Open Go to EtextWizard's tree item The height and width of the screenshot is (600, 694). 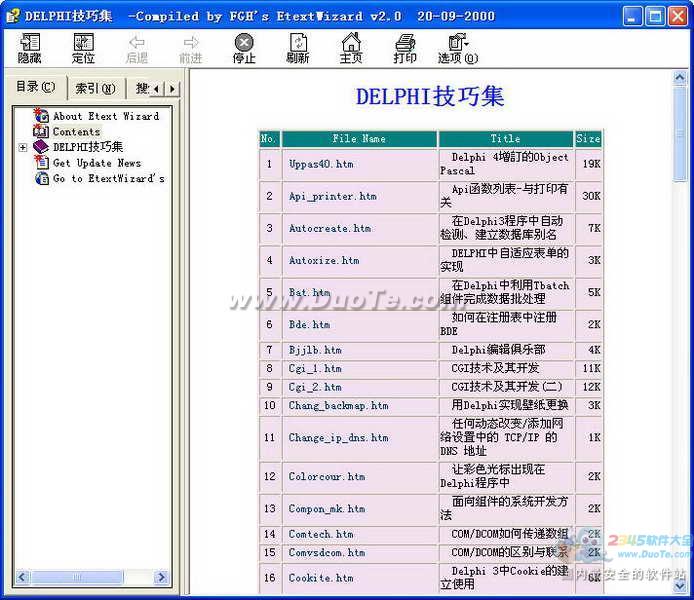pyautogui.click(x=108, y=178)
